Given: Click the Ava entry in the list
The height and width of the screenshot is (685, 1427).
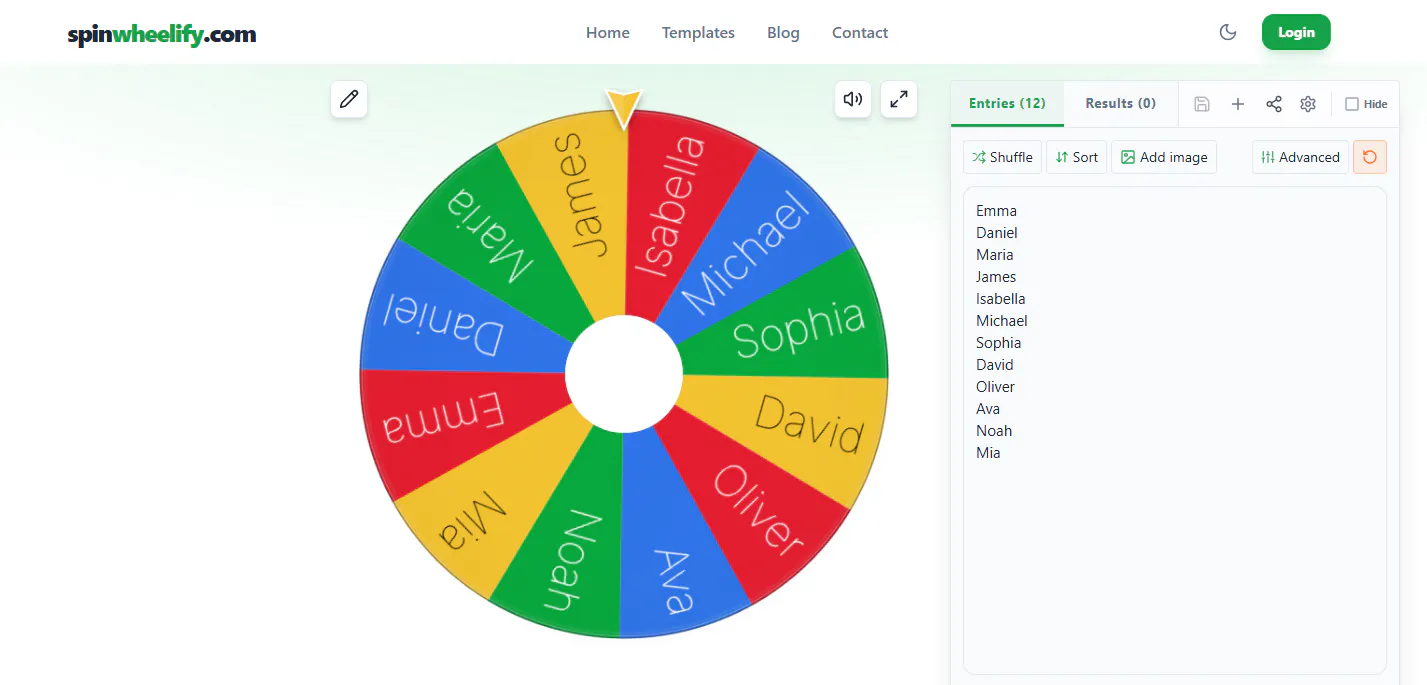Looking at the screenshot, I should 988,409.
